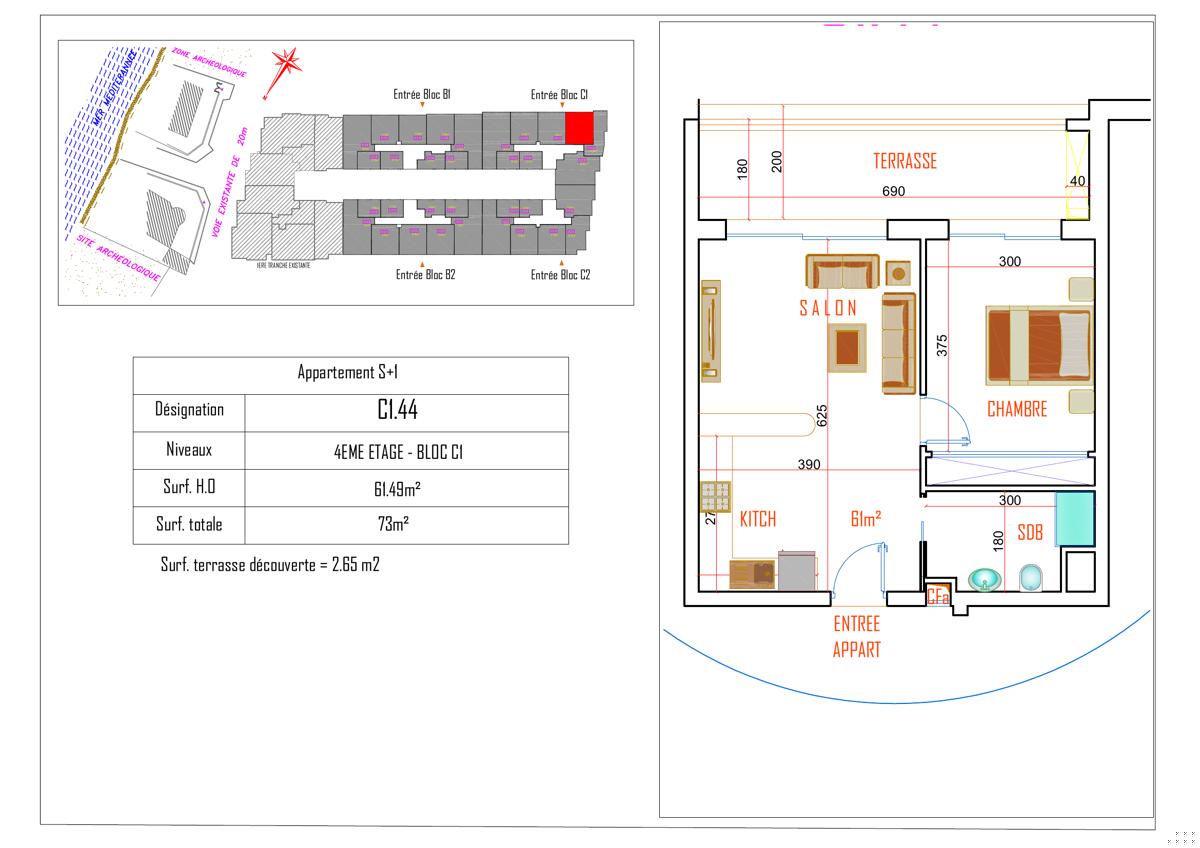Select the green washbasin in the SDB
The width and height of the screenshot is (1200, 848).
point(985,580)
